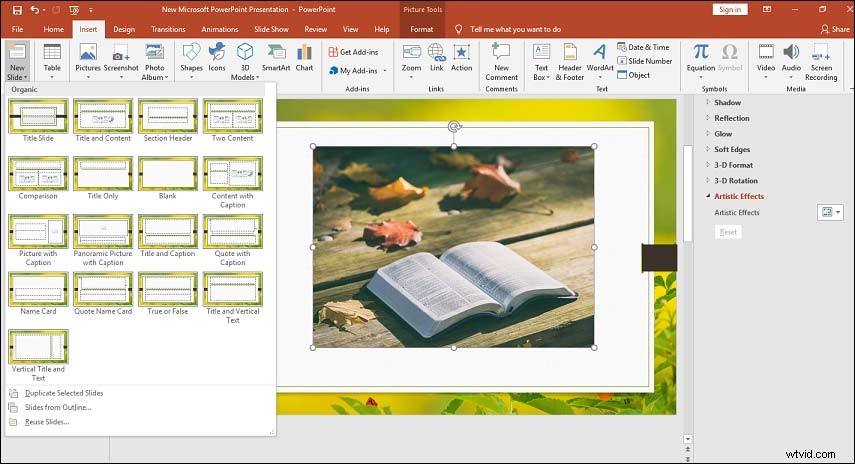Select the Title Slide layout
This screenshot has width=855, height=464.
(38, 120)
